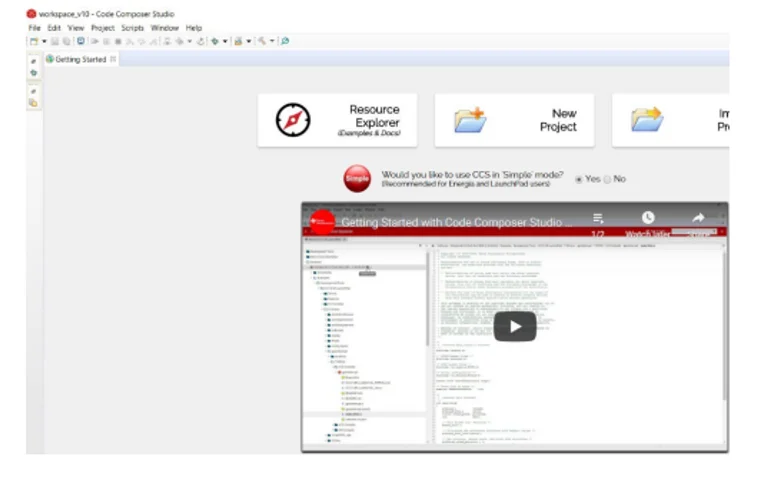The width and height of the screenshot is (765, 480).
Task: Open the View menu
Action: coord(76,28)
